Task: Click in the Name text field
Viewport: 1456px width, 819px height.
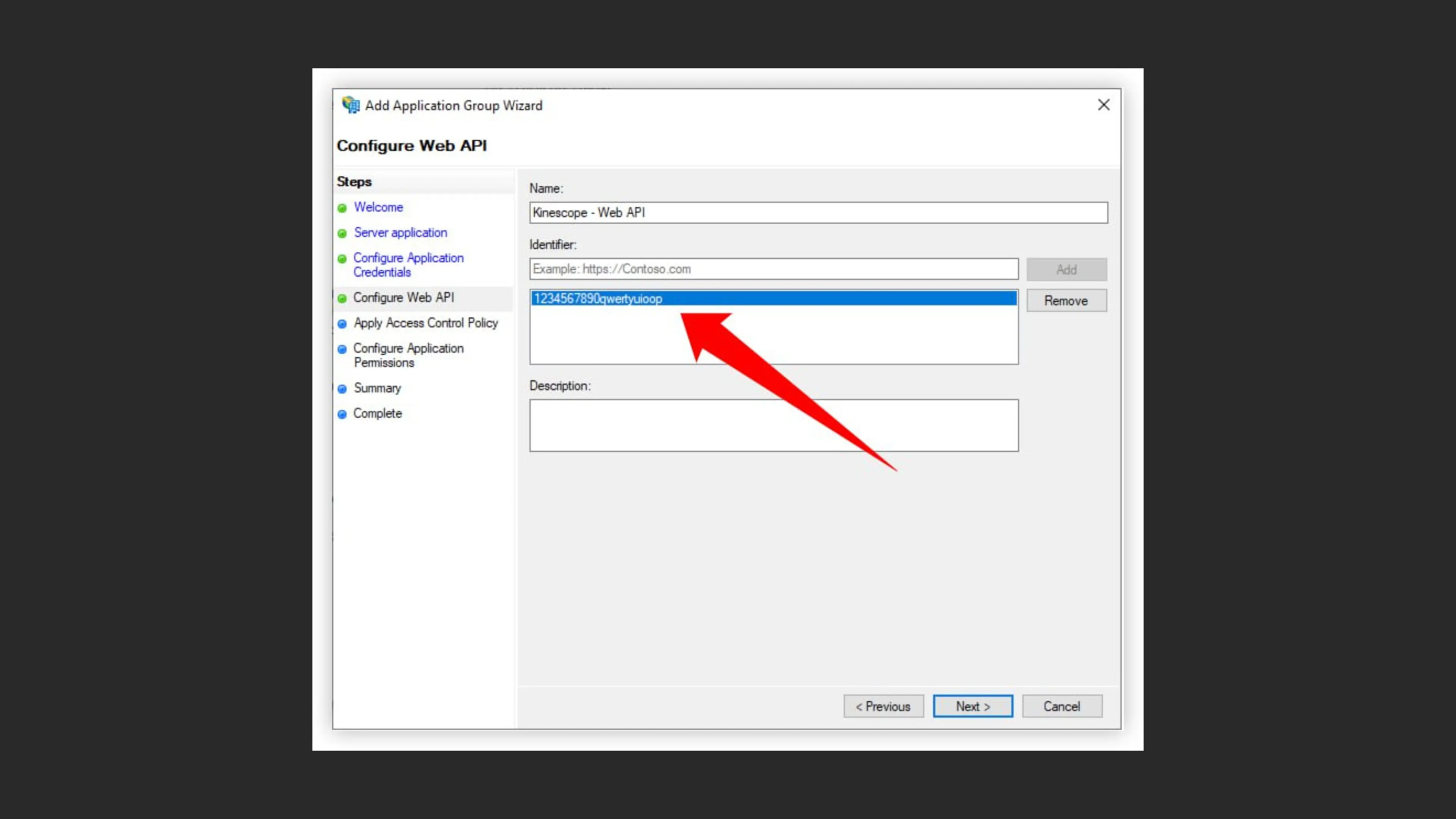Action: 818,212
